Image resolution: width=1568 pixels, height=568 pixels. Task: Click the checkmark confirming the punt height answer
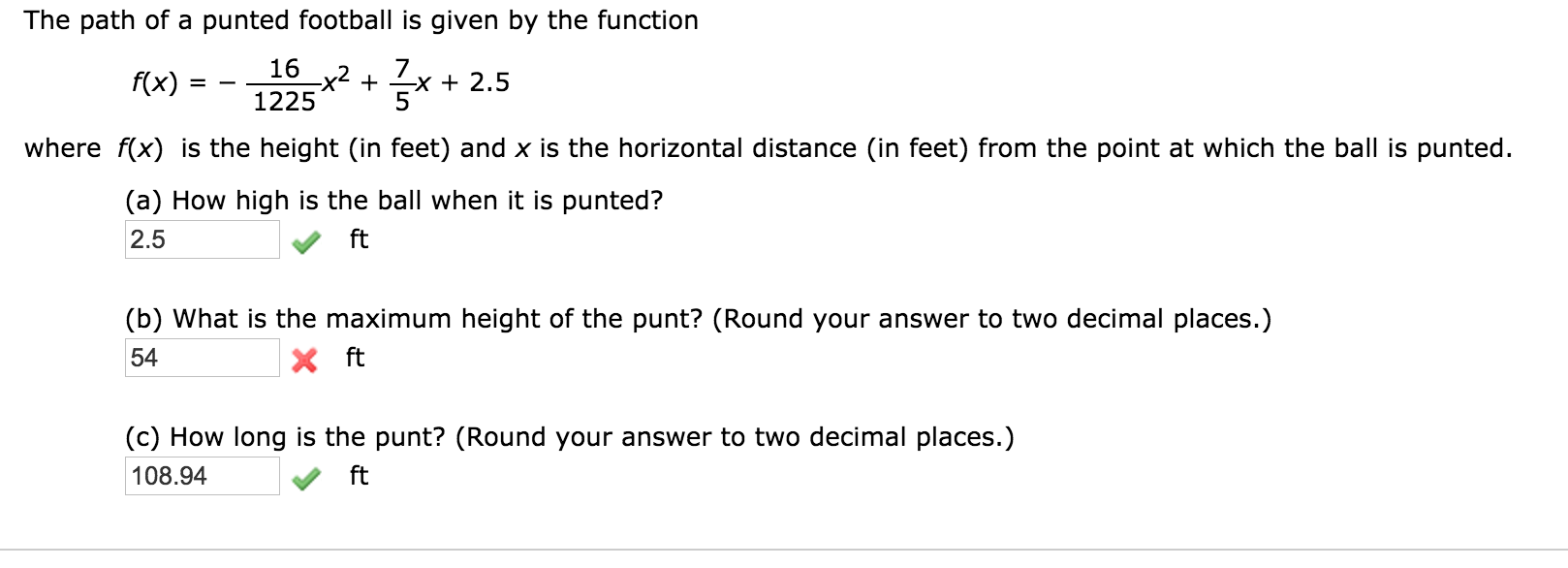(x=305, y=238)
